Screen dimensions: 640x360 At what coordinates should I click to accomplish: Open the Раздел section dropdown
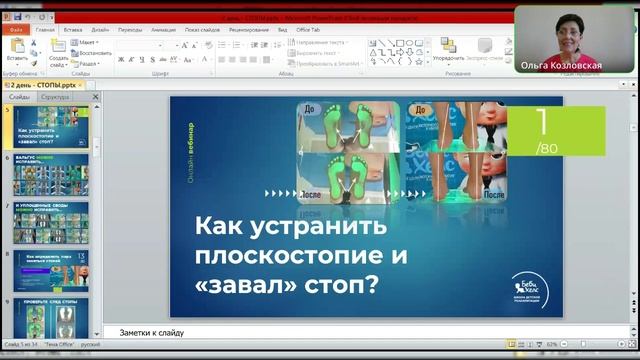click(x=85, y=64)
